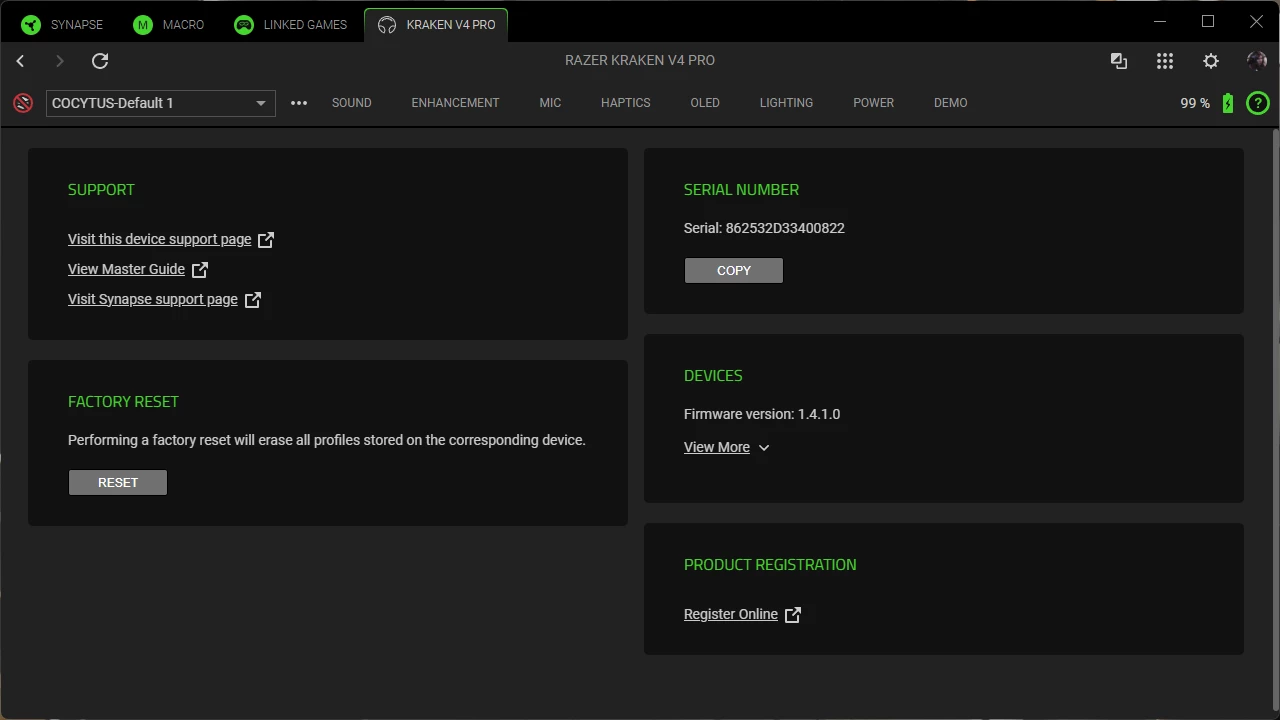Minimize the Synapse window
The image size is (1280, 720).
click(x=1160, y=21)
